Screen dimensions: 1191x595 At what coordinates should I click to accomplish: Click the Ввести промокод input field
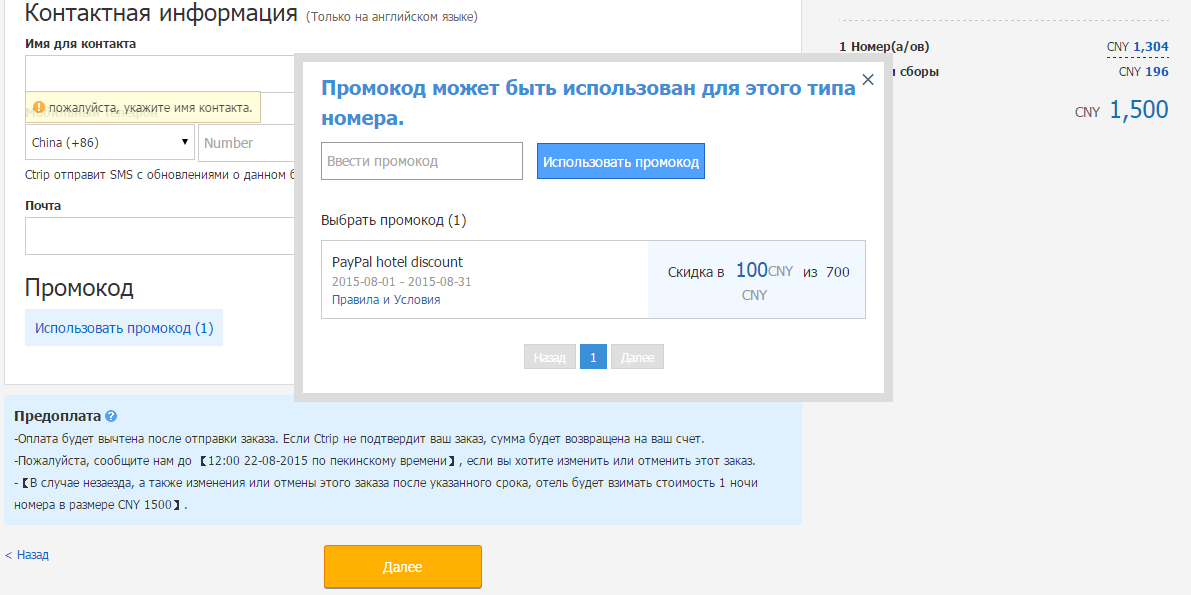(422, 161)
